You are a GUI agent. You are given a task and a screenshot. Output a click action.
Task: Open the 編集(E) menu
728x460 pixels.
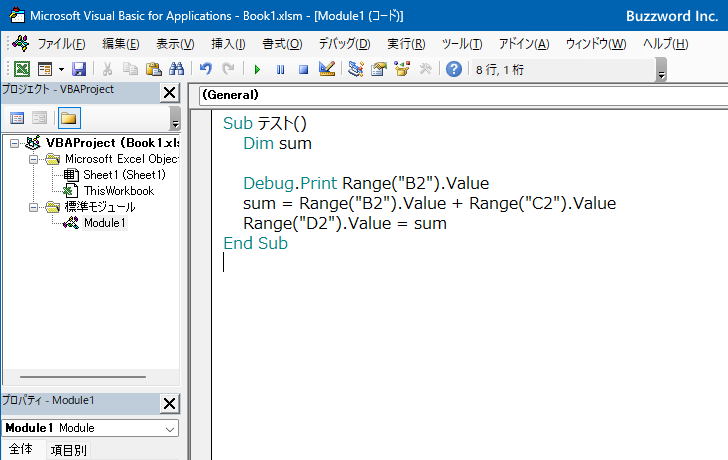coord(121,44)
